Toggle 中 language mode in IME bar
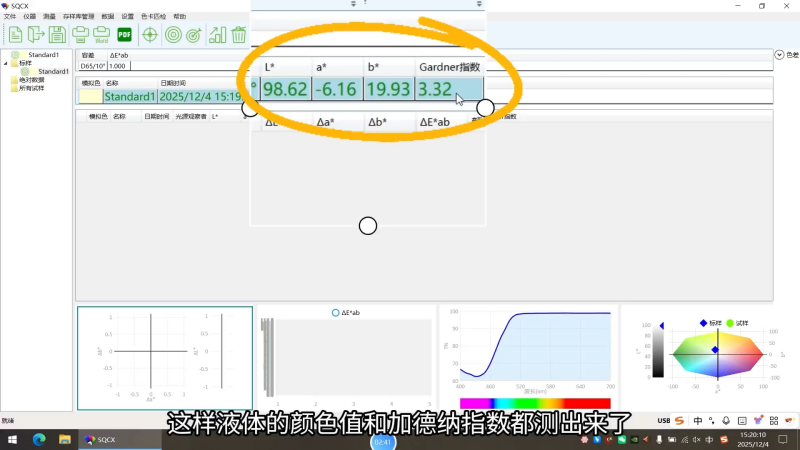Image resolution: width=800 pixels, height=450 pixels. (x=697, y=420)
